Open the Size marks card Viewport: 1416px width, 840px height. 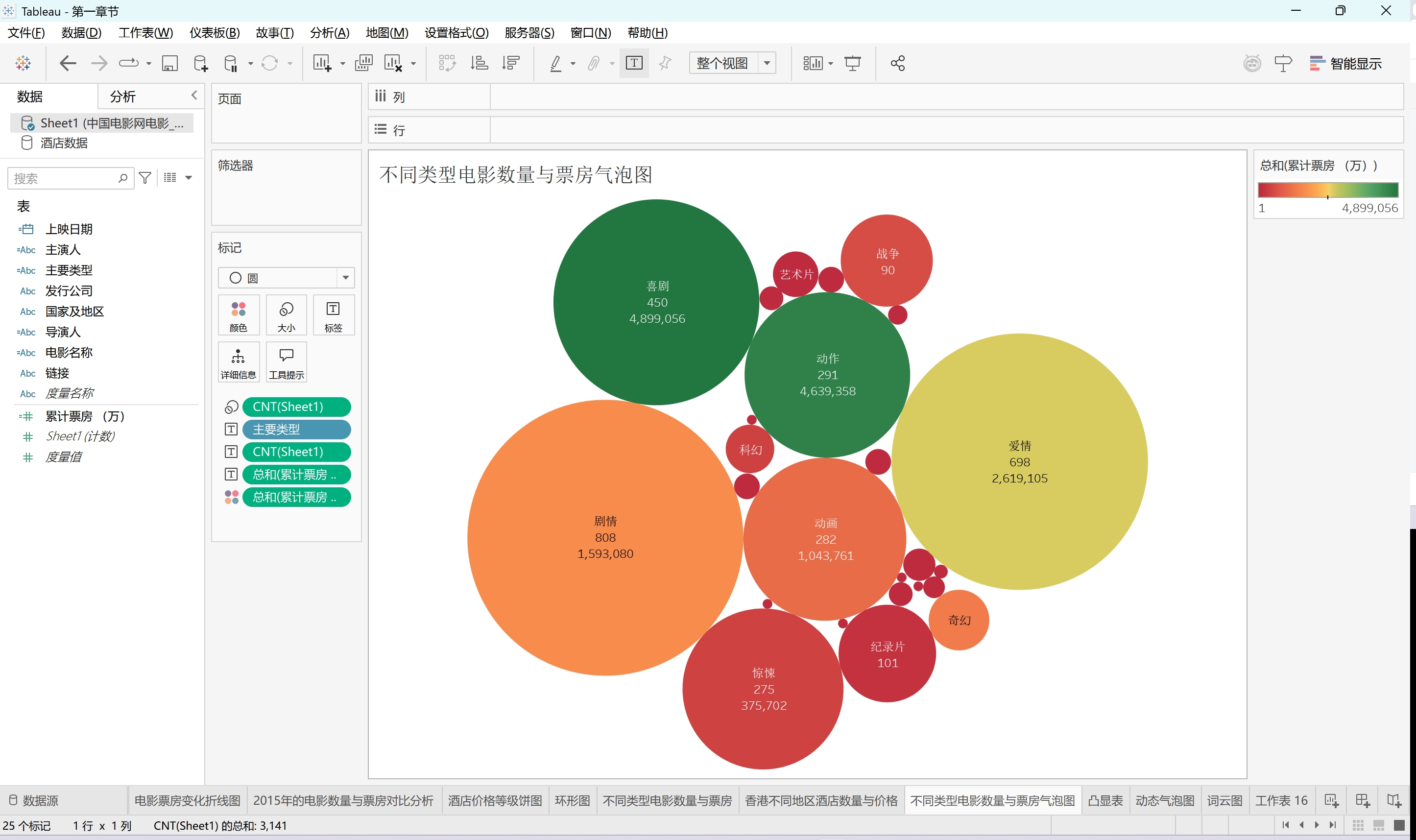(x=287, y=315)
